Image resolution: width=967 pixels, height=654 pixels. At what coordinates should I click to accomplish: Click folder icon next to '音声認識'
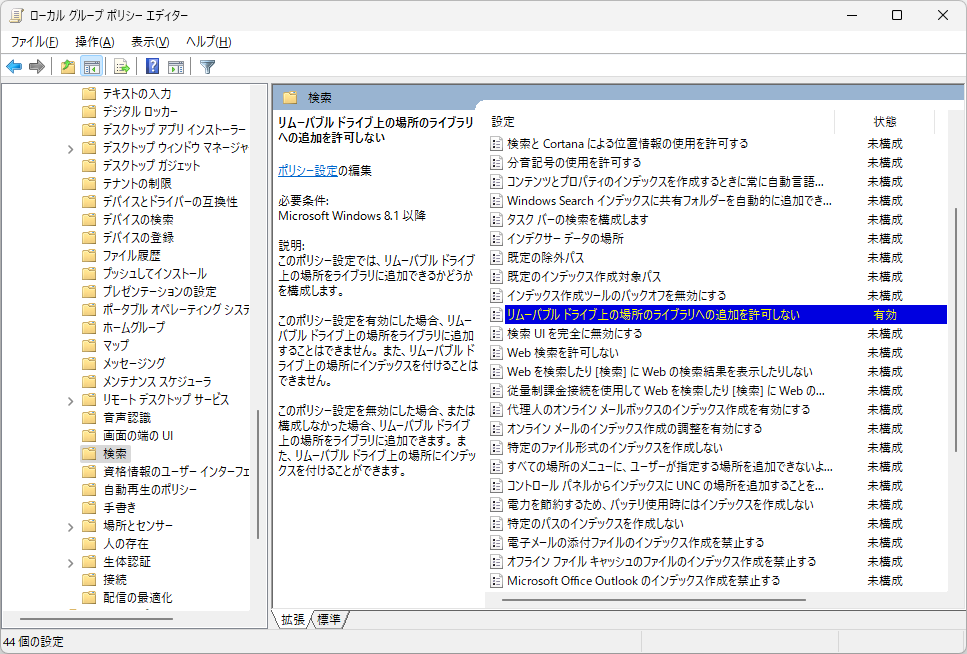click(89, 418)
